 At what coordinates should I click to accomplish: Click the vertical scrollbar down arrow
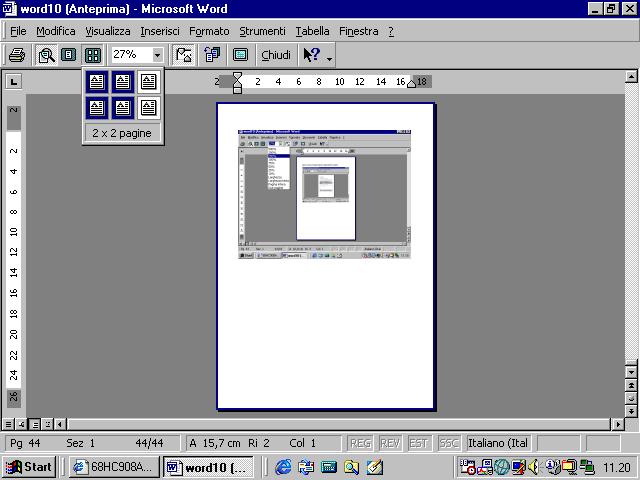pos(631,372)
